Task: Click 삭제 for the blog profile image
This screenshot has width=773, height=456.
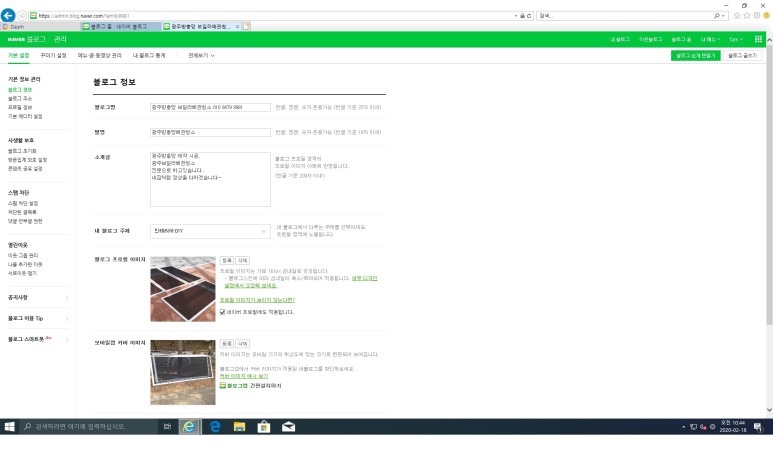Action: point(243,260)
